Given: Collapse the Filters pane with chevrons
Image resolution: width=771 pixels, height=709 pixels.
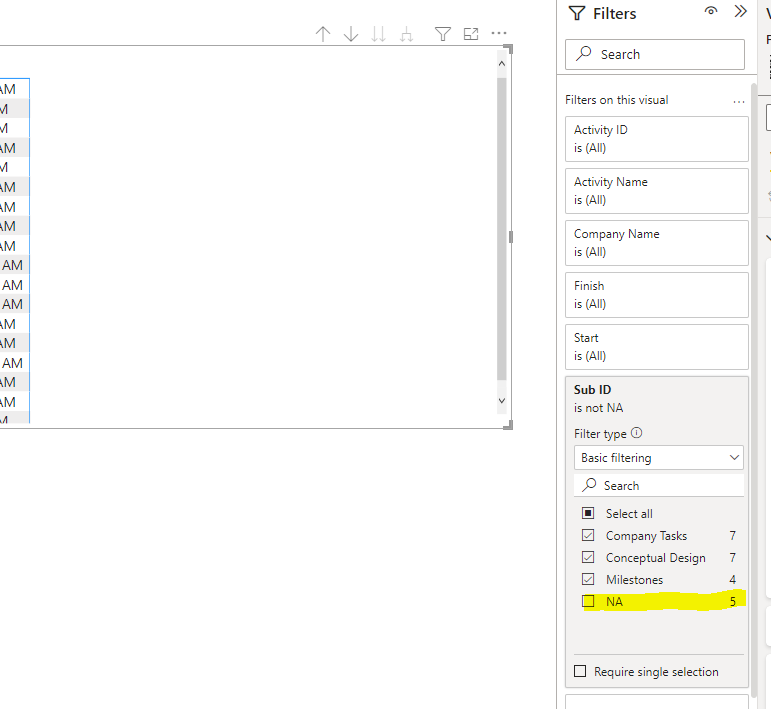Looking at the screenshot, I should click(x=740, y=12).
